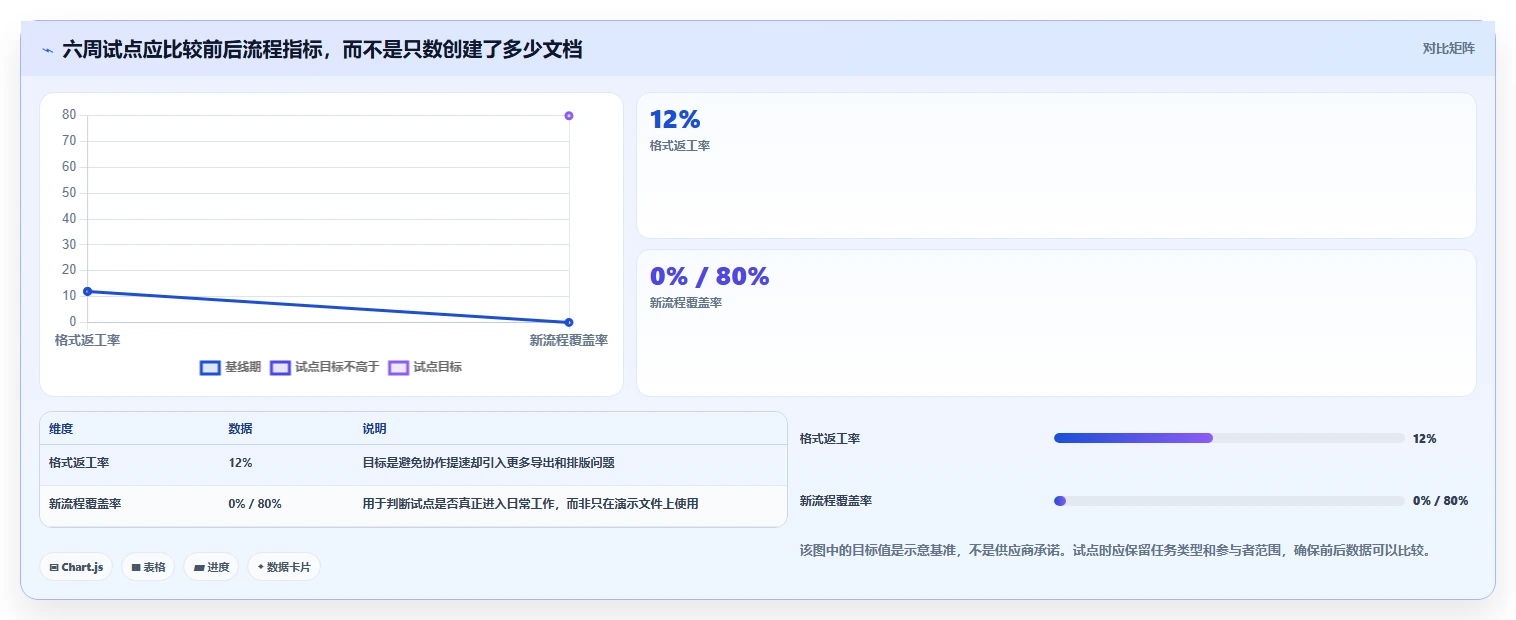
Task: Toggle the 试点目标 legend item
Action: click(425, 367)
